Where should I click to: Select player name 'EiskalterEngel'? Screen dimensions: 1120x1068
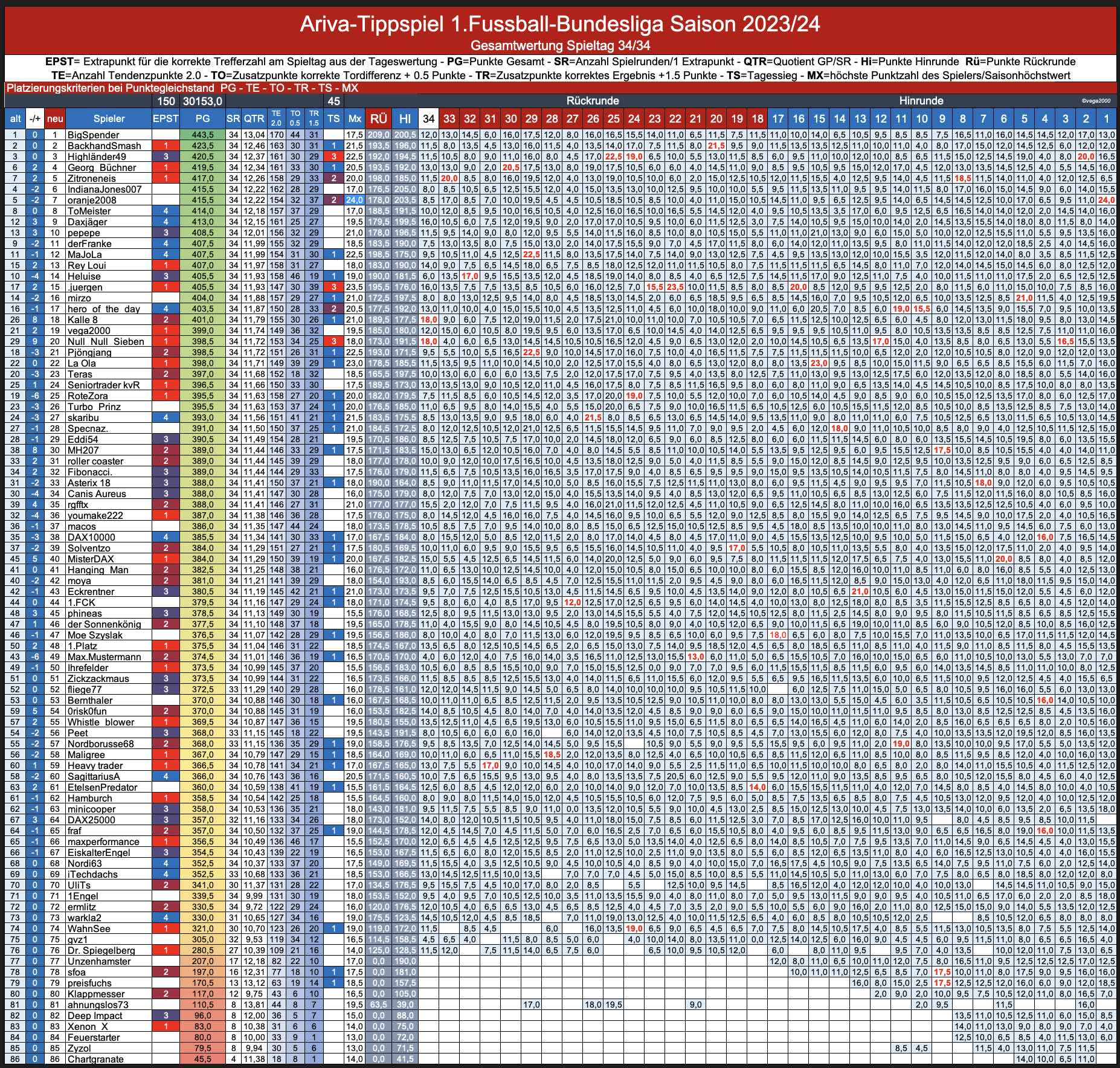[98, 852]
